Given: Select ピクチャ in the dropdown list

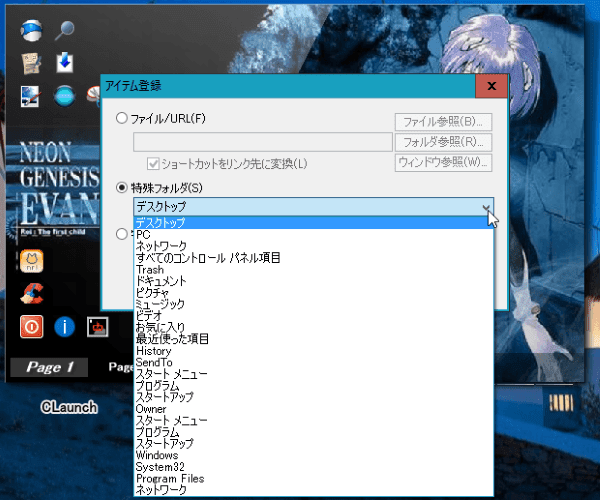Looking at the screenshot, I should 313,293.
